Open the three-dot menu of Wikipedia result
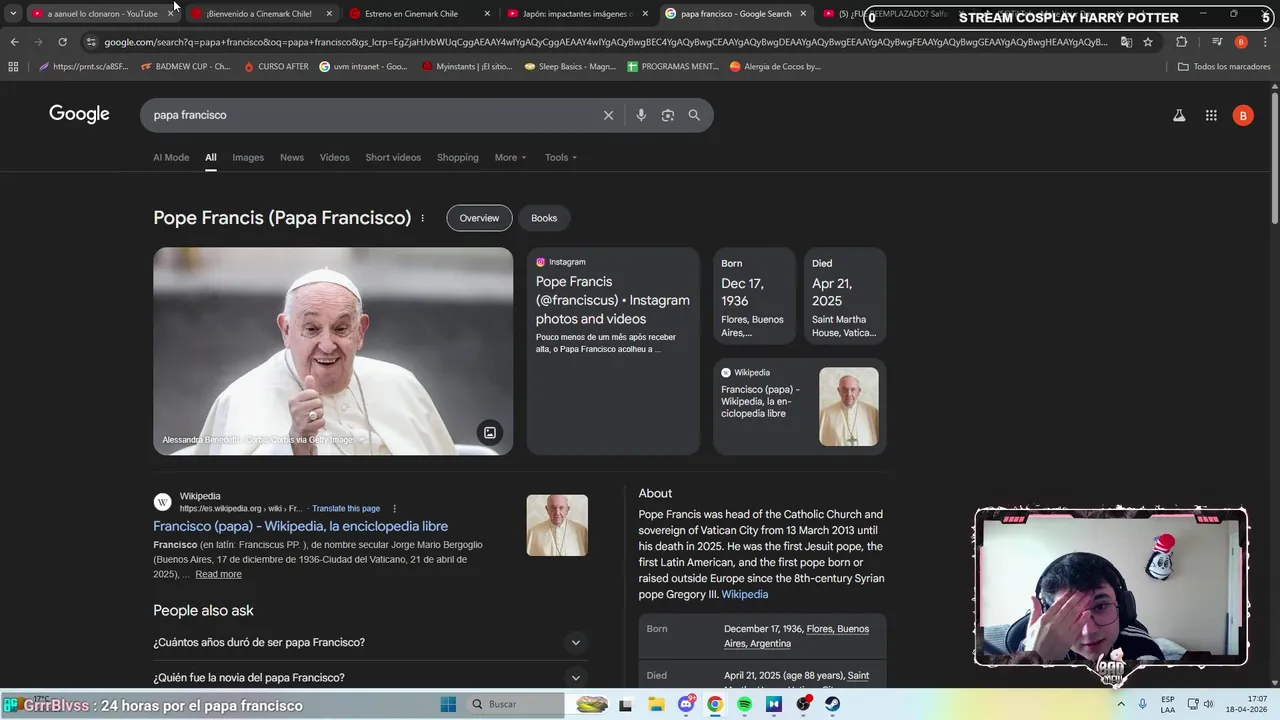The width and height of the screenshot is (1280, 720). pos(394,508)
